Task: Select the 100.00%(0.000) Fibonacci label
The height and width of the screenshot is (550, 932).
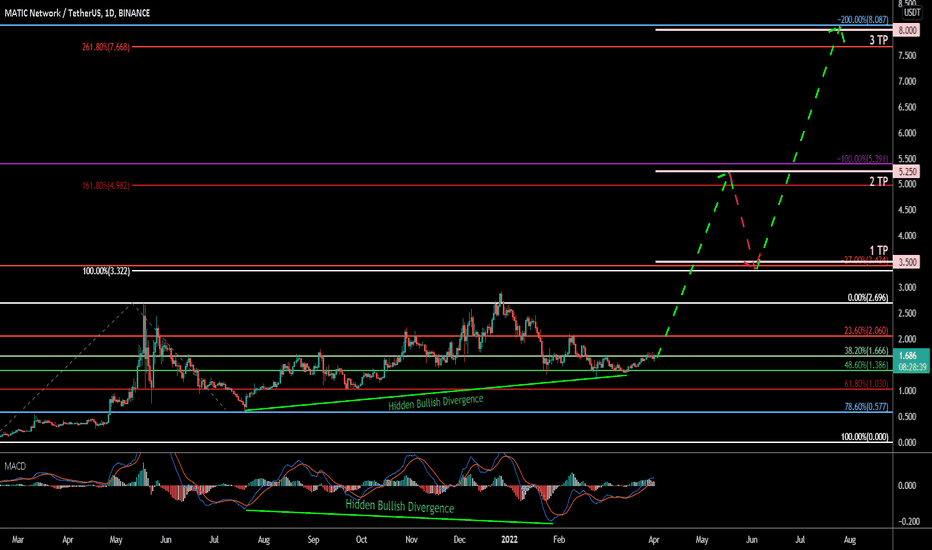Action: tap(865, 437)
